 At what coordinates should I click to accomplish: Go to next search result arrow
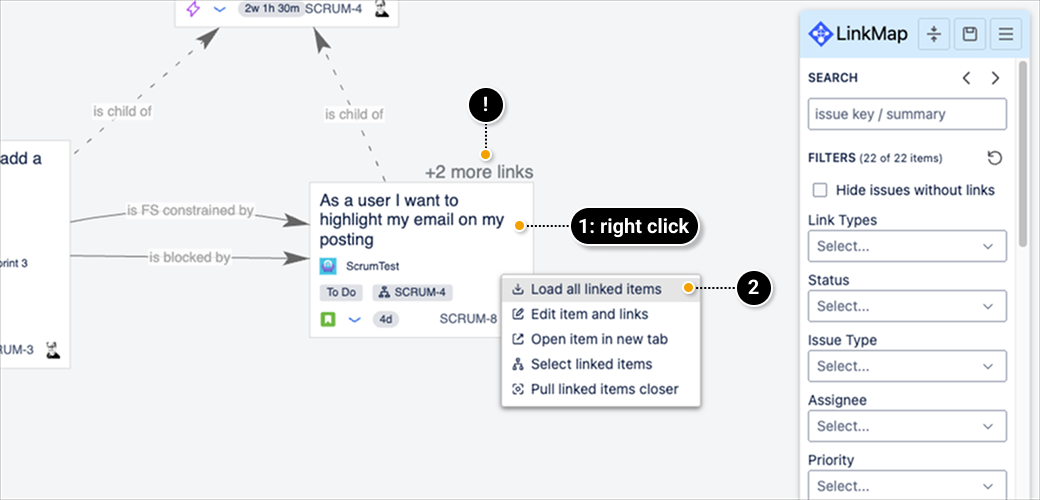[995, 78]
